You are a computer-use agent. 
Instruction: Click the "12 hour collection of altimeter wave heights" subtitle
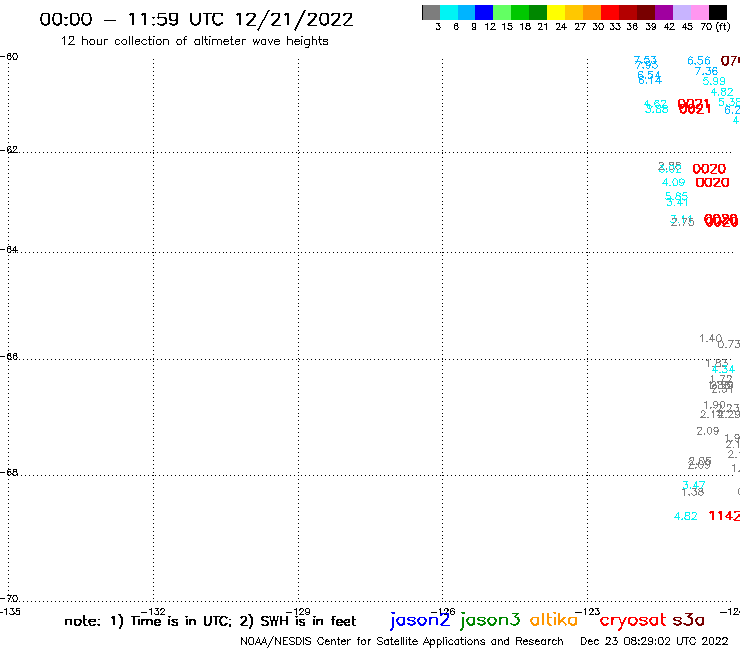[x=194, y=41]
